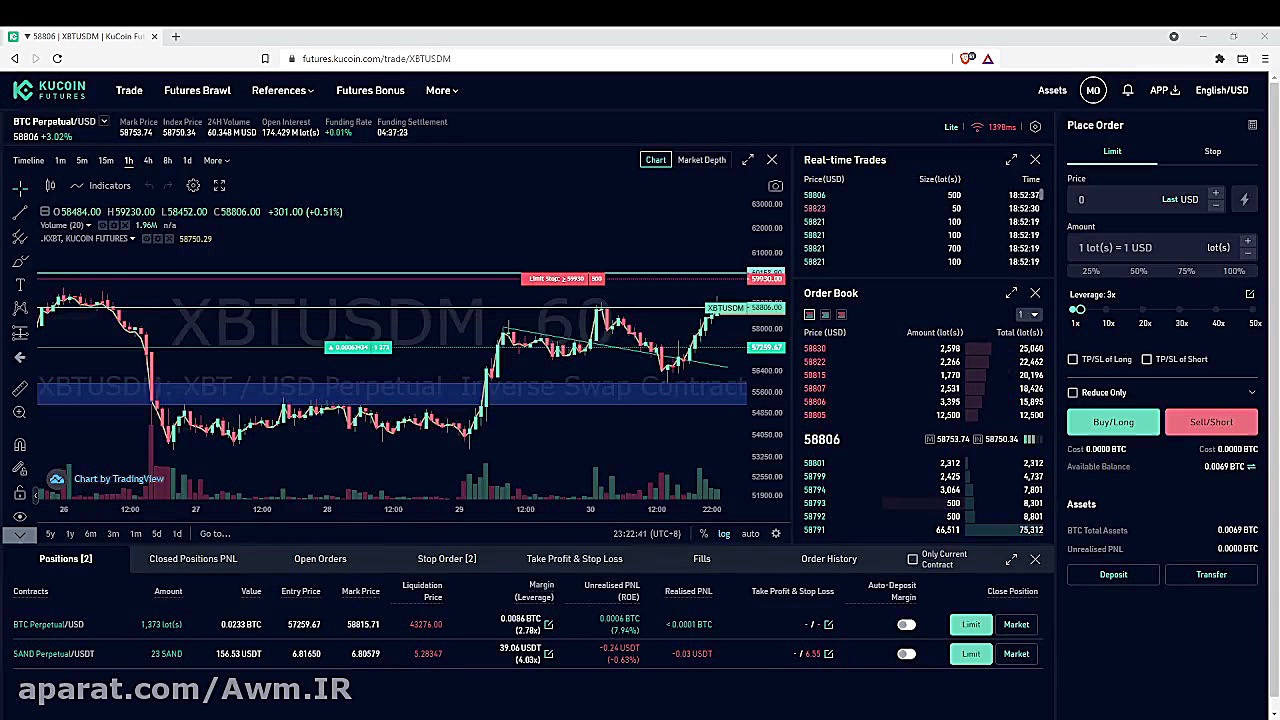Close SAND Perpetual position with Limit

(x=971, y=654)
